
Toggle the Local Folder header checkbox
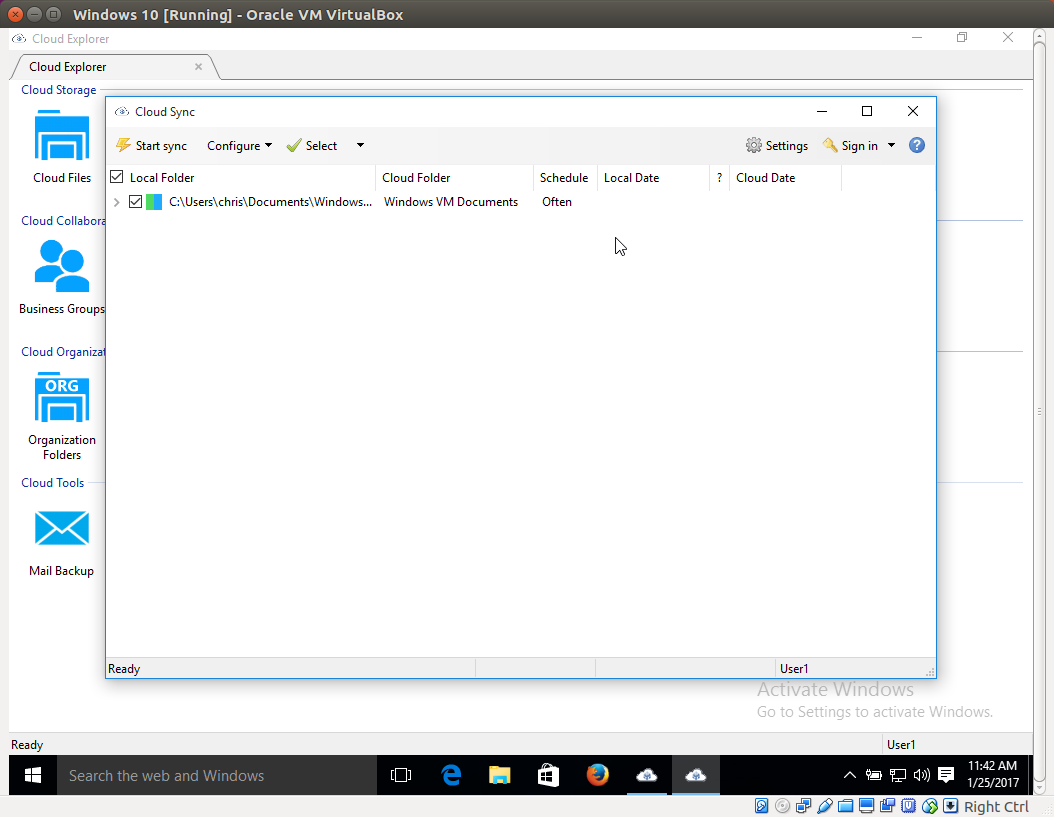pos(116,177)
